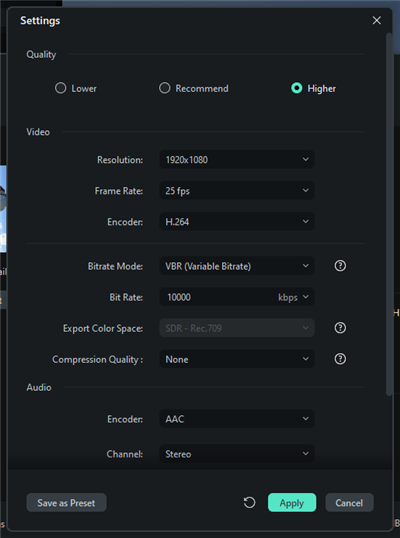Click the Export Color Space: label

click(x=103, y=328)
